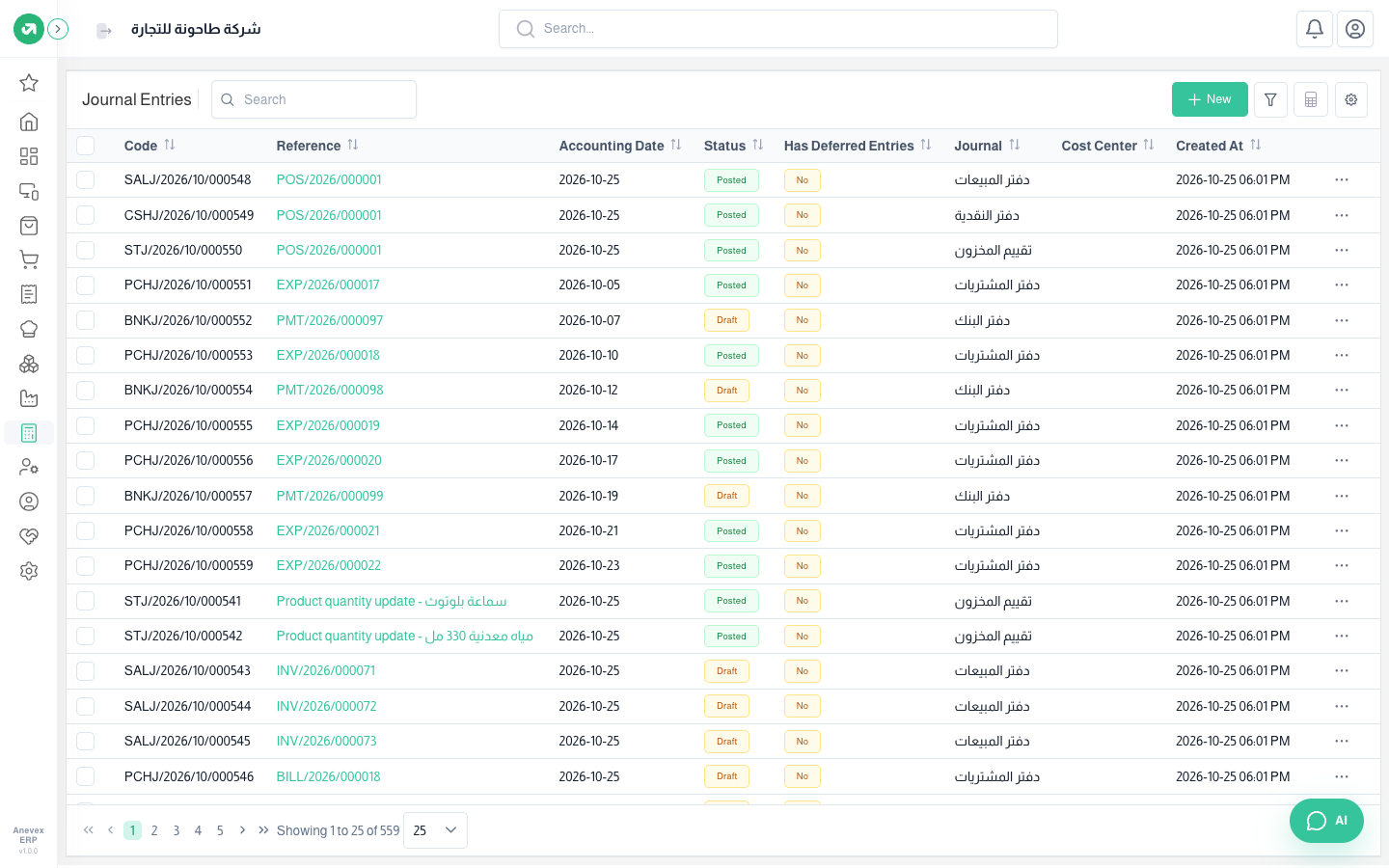Open the inventory cubes icon in sidebar
Viewport: 1389px width, 868px height.
tap(29, 364)
